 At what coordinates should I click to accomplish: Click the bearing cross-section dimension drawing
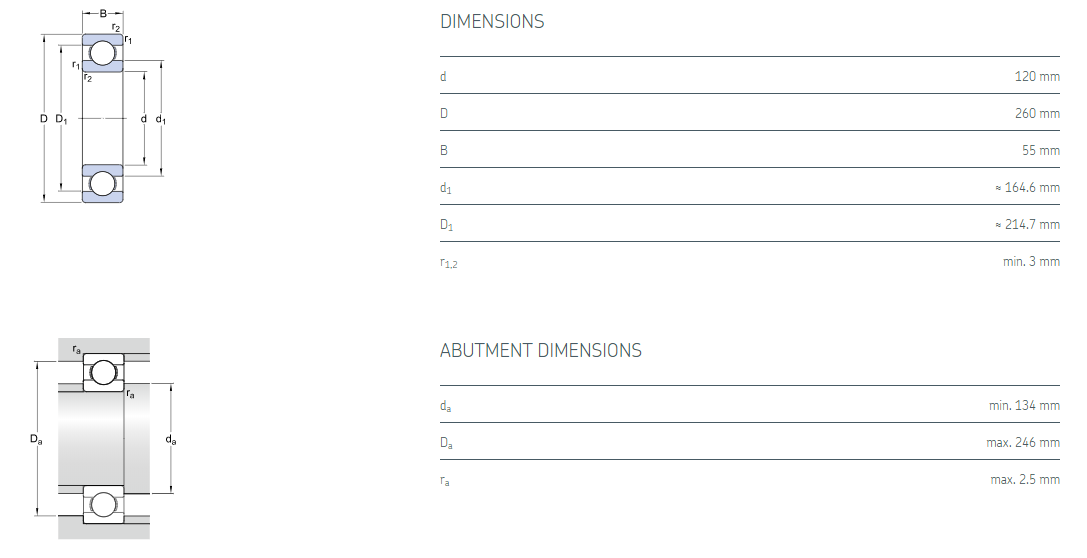click(x=103, y=118)
